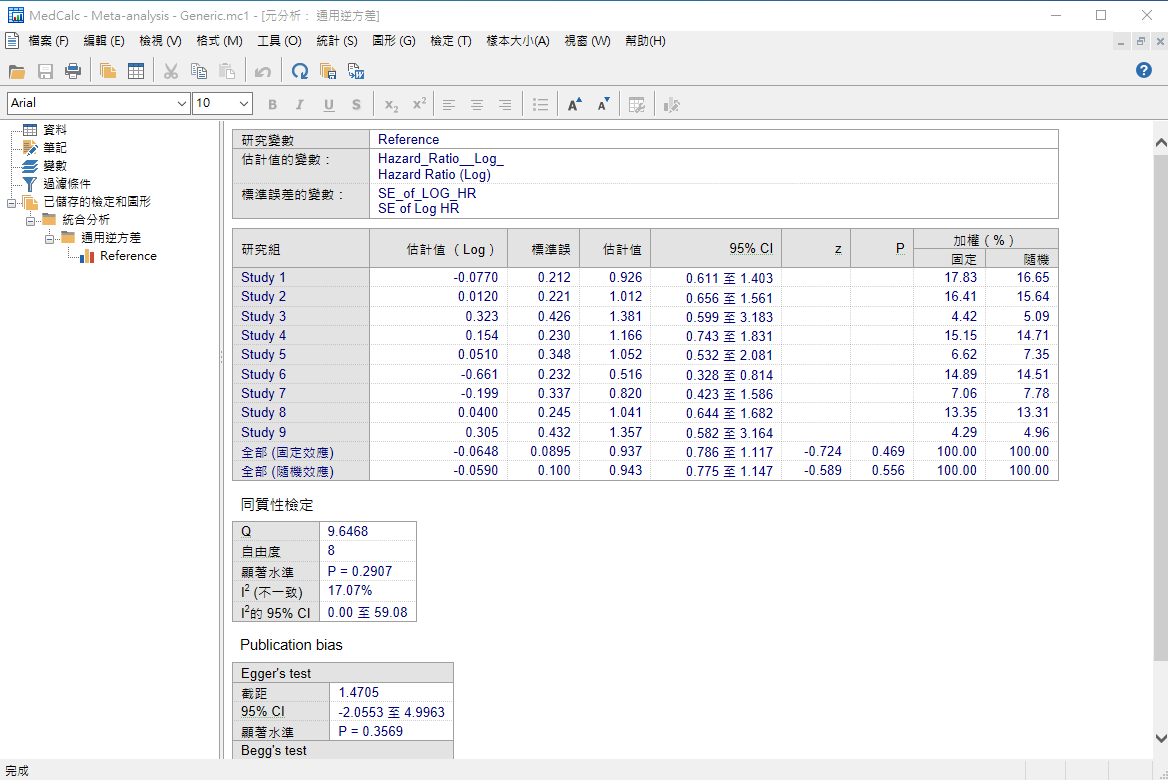The height and width of the screenshot is (780, 1168).
Task: Click the Save floppy disk icon
Action: point(45,72)
